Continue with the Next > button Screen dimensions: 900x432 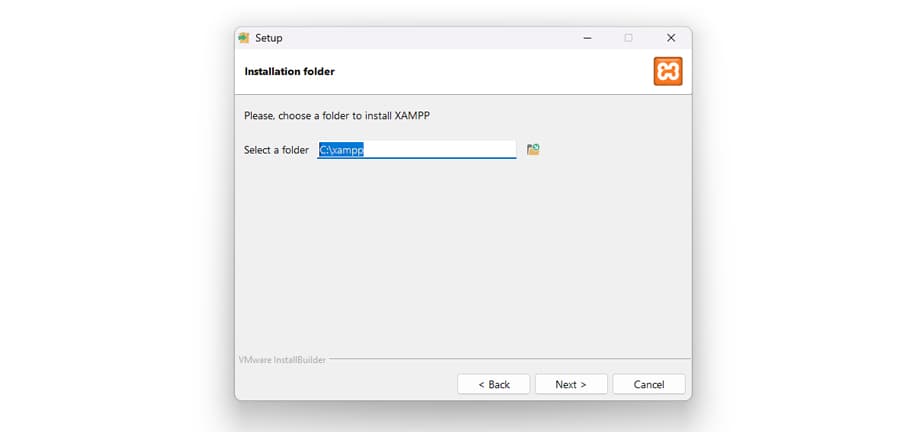tap(571, 384)
